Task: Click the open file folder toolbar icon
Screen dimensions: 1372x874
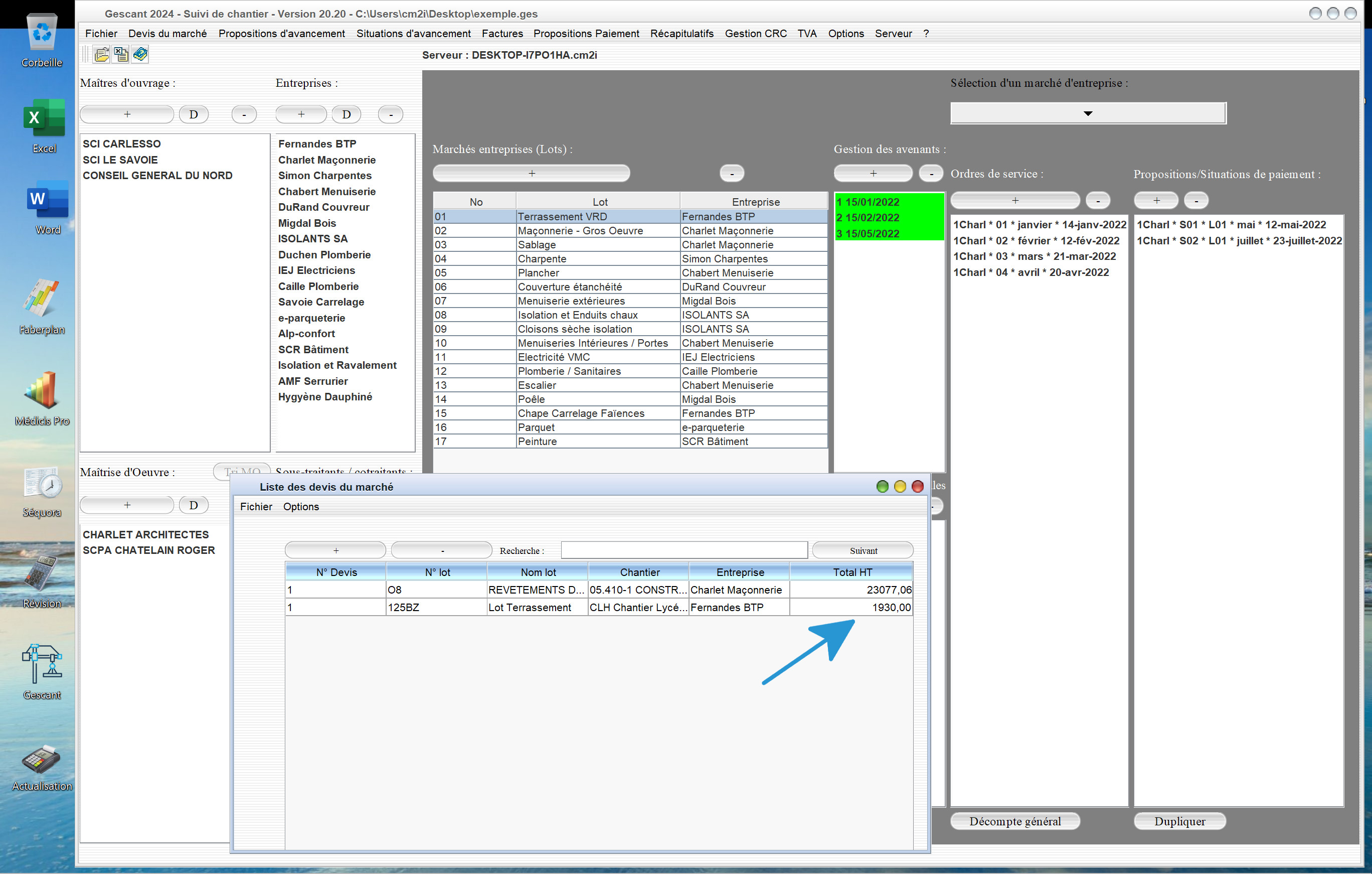Action: (102, 55)
